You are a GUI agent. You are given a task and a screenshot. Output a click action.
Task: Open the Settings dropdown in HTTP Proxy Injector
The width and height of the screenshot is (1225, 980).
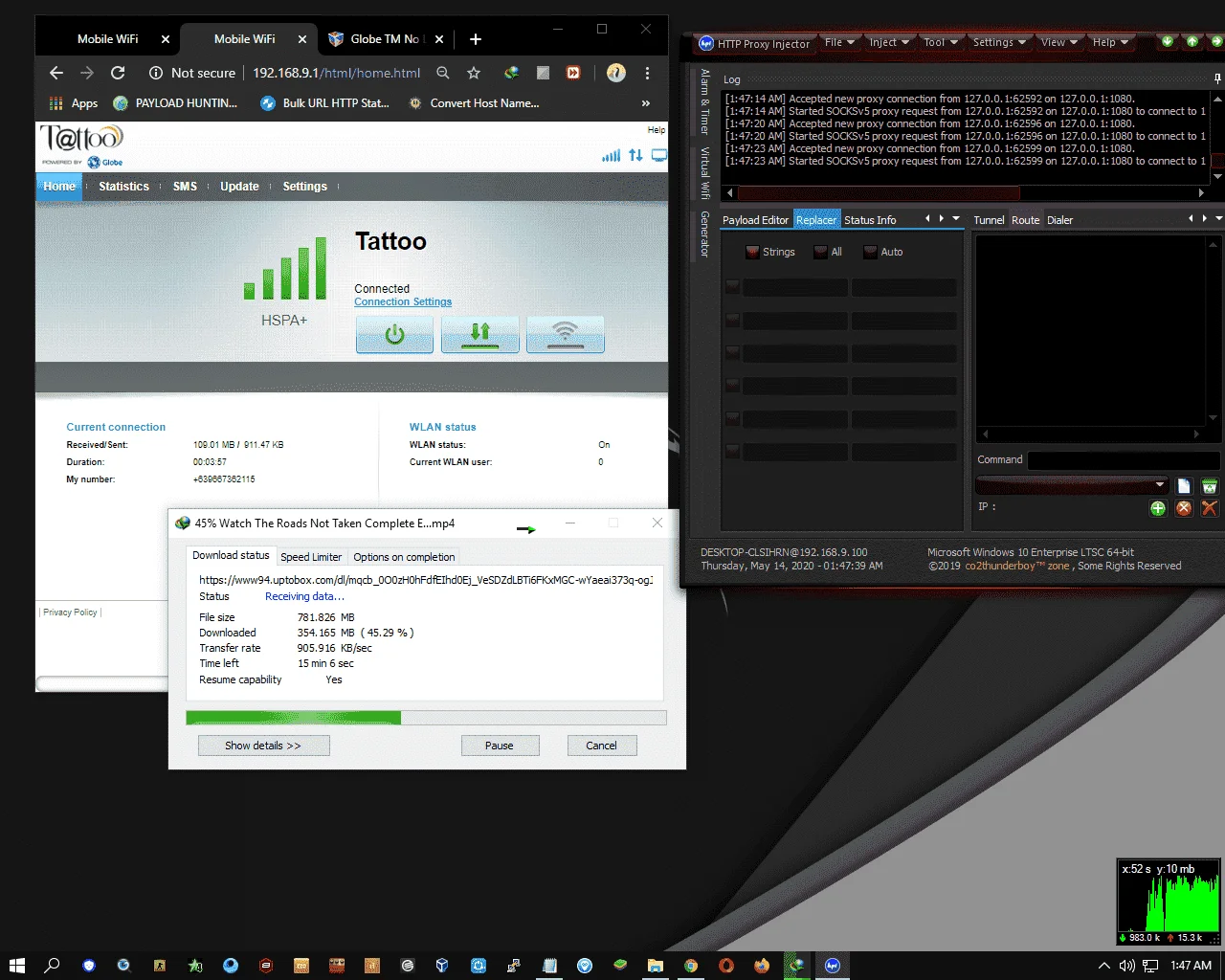point(999,42)
